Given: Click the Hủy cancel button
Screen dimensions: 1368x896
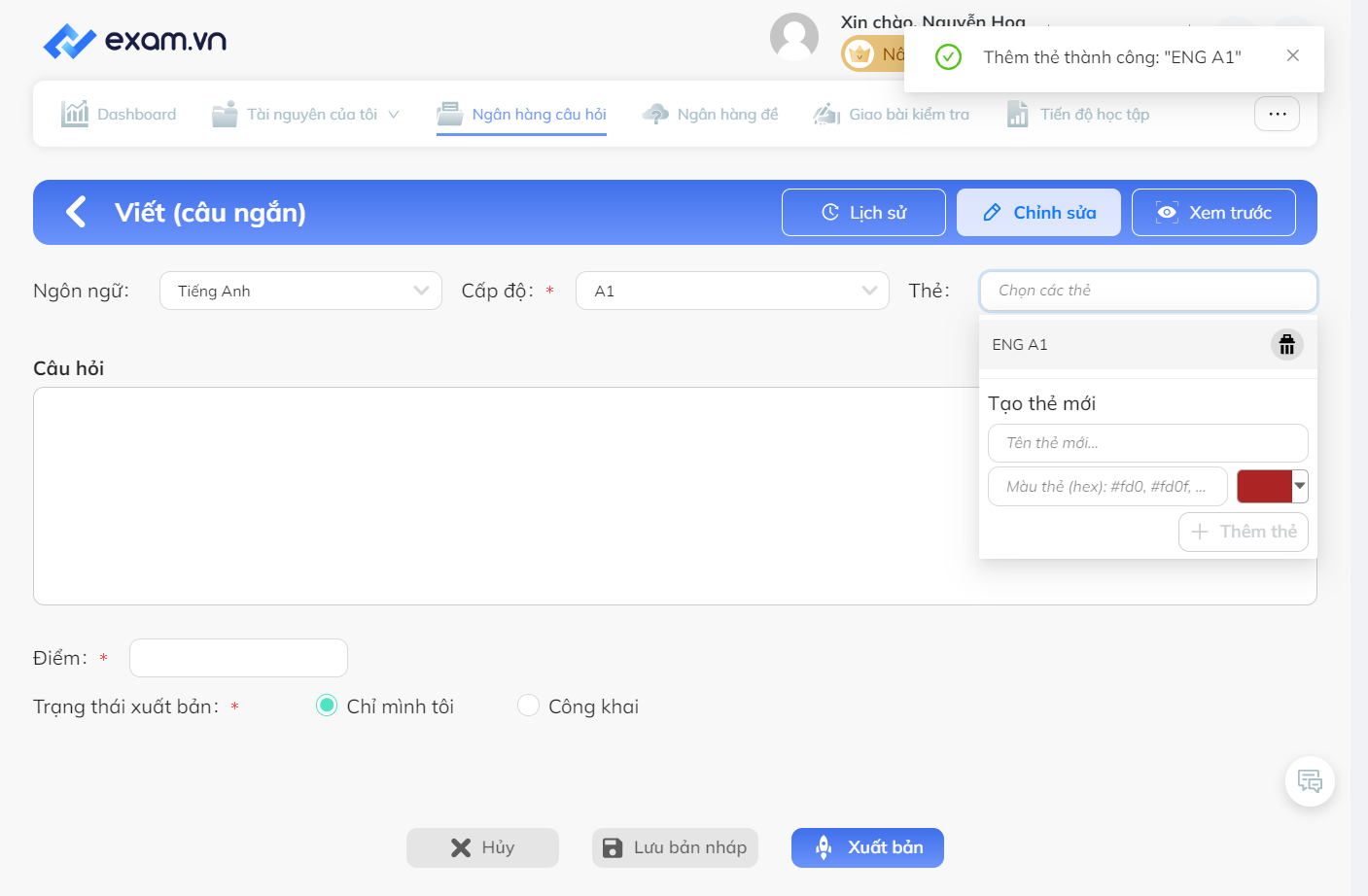Looking at the screenshot, I should coord(482,847).
